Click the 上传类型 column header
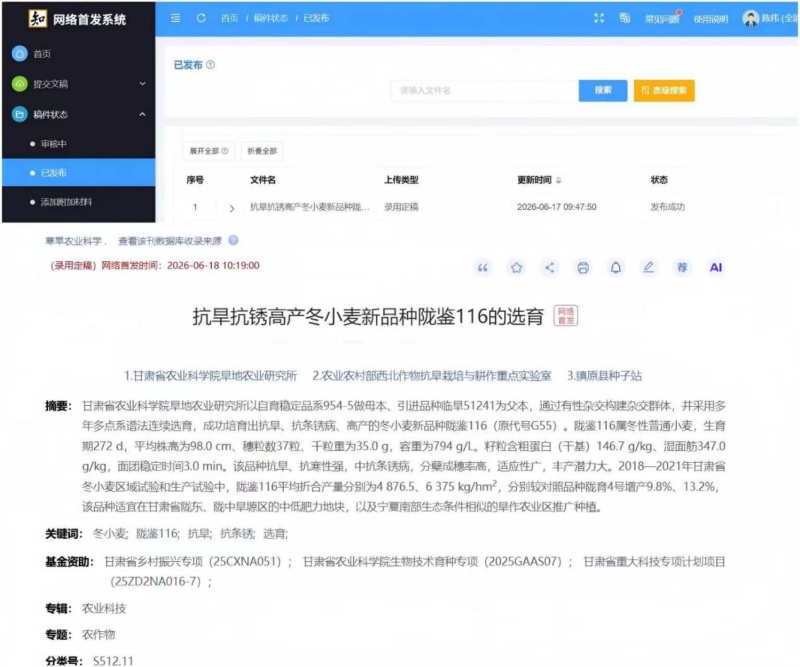This screenshot has height=667, width=800. (401, 180)
